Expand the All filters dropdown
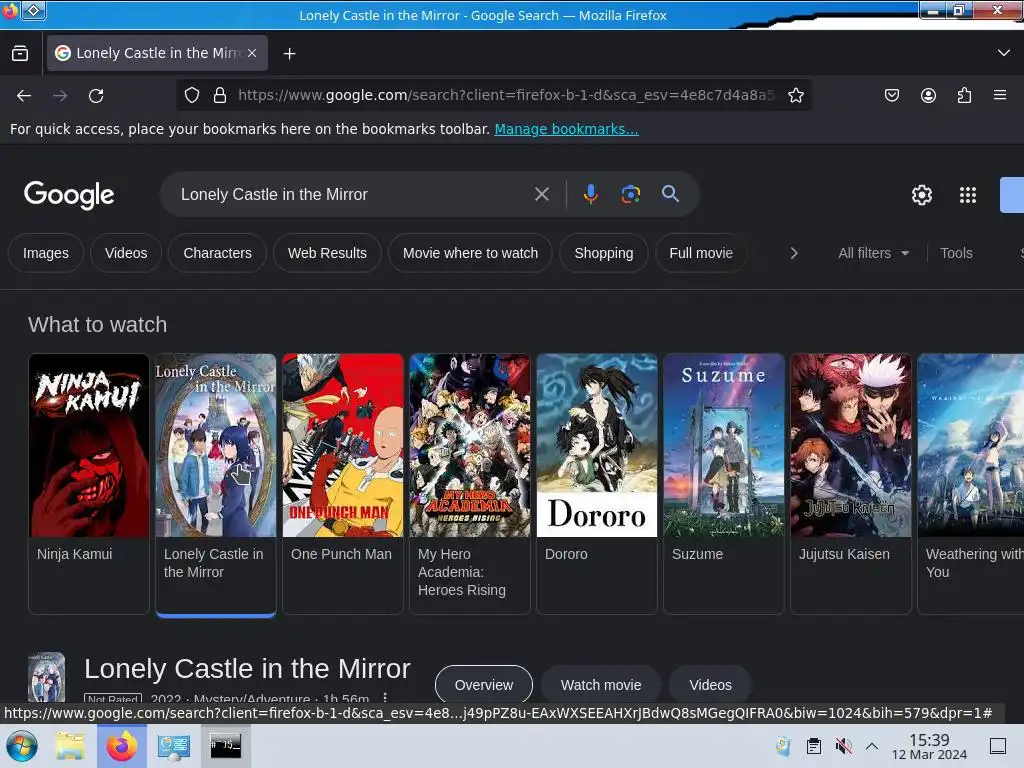This screenshot has height=768, width=1024. click(873, 253)
